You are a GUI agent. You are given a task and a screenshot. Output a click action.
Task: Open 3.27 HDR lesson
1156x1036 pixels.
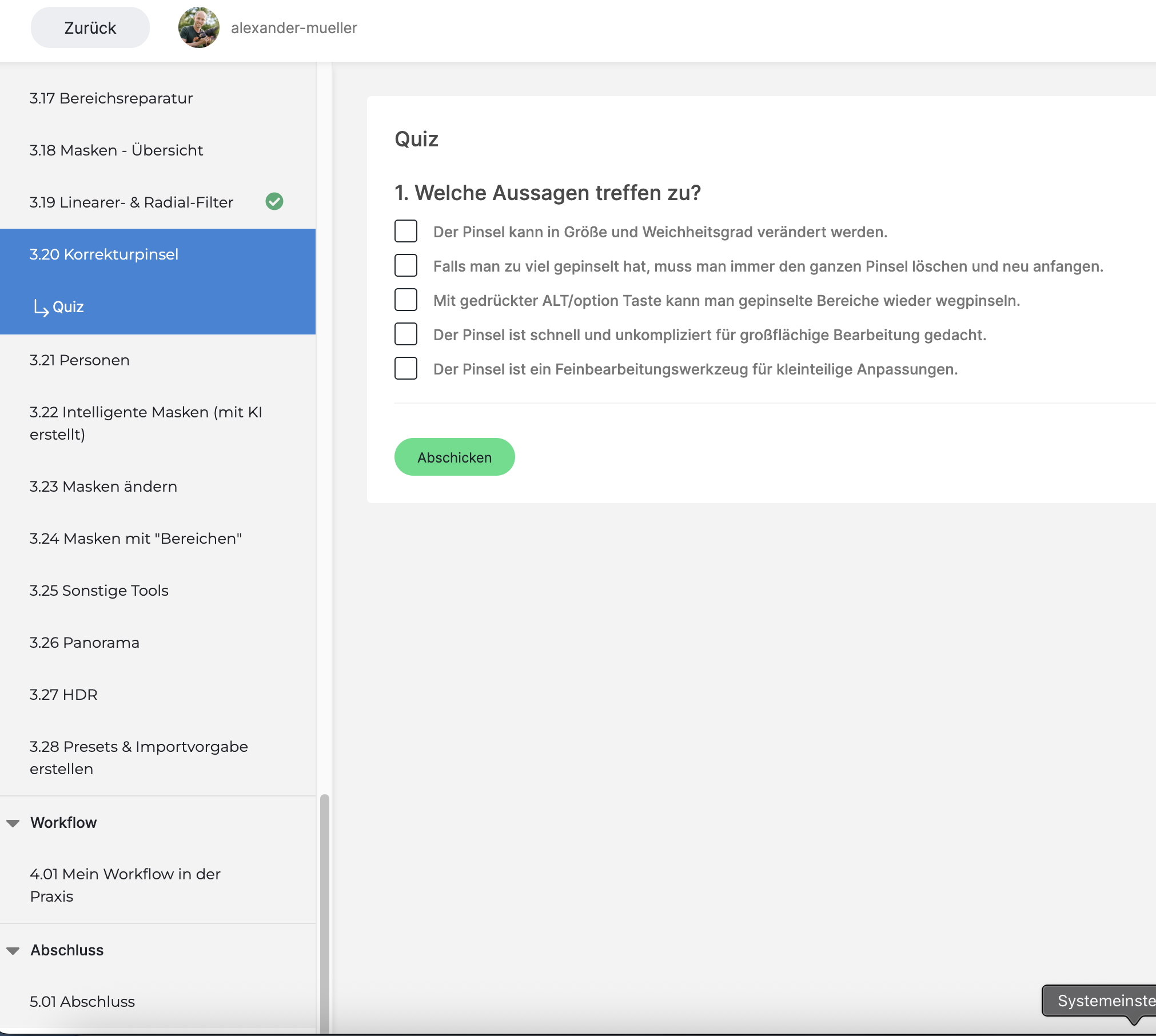[63, 695]
